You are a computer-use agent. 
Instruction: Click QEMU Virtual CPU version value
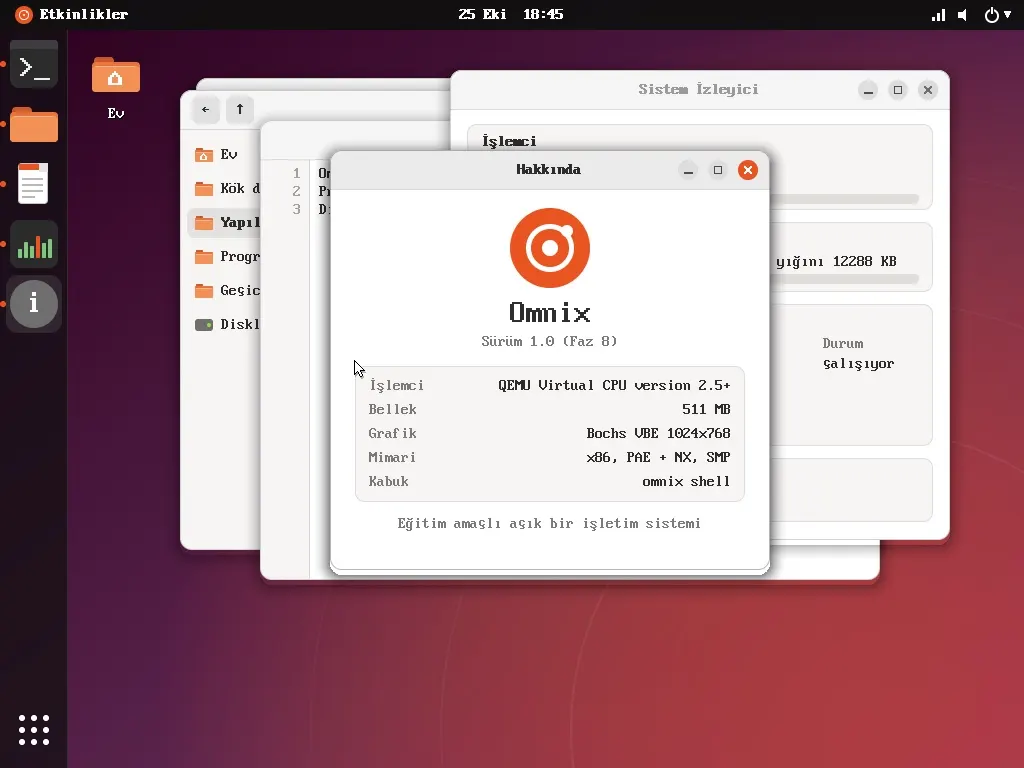pyautogui.click(x=614, y=385)
